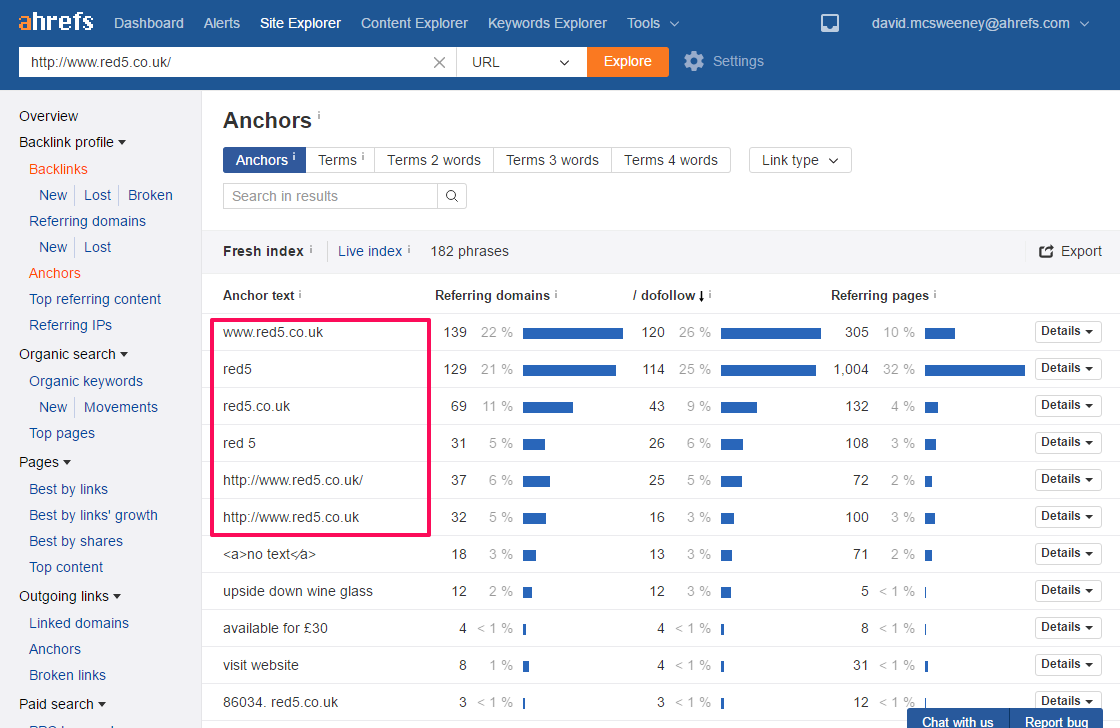This screenshot has height=728, width=1120.
Task: Click info icon beside Anchors heading
Action: 319,114
